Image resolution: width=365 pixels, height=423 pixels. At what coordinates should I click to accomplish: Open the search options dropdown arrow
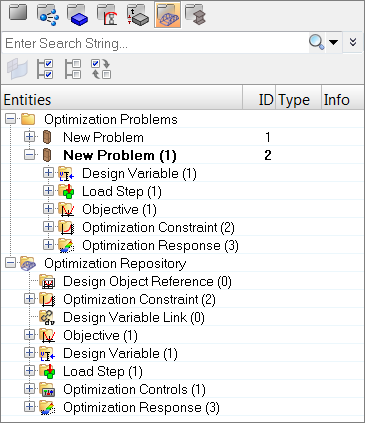click(333, 42)
